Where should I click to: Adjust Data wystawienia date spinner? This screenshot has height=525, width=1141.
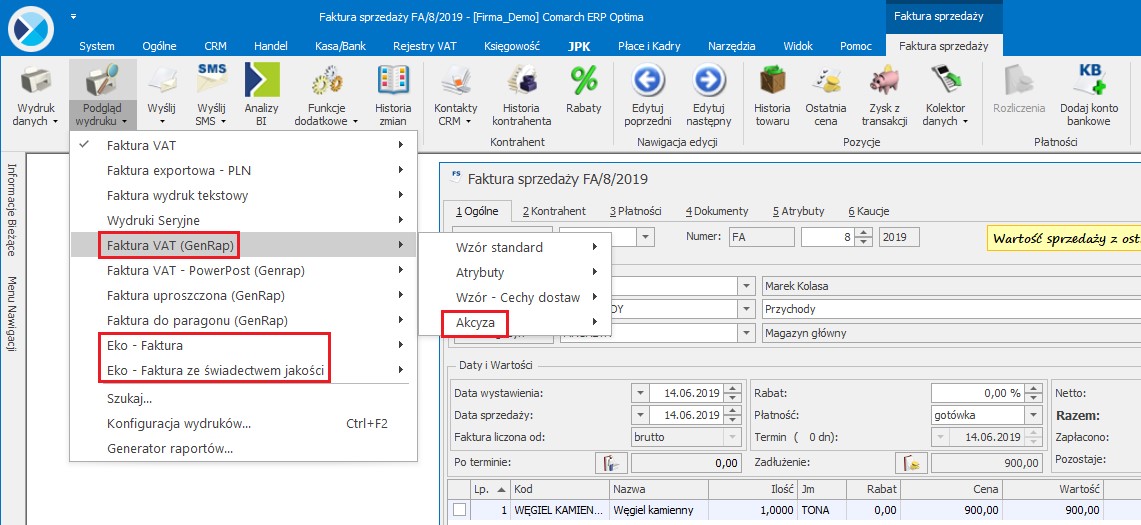click(733, 392)
